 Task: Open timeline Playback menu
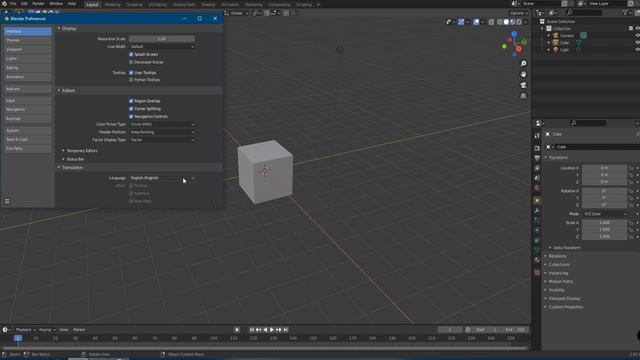pyautogui.click(x=25, y=330)
